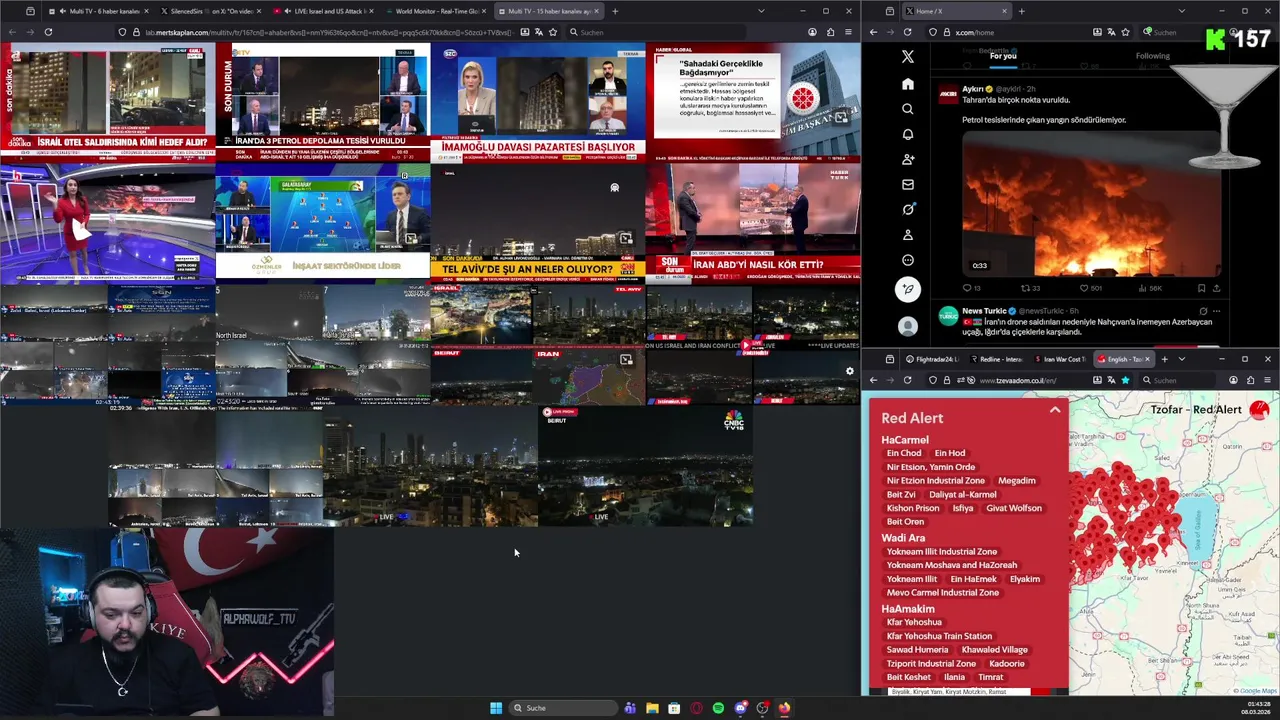Switch to LIVE: Israel and US Attack tab
Image resolution: width=1280 pixels, height=720 pixels.
[322, 11]
